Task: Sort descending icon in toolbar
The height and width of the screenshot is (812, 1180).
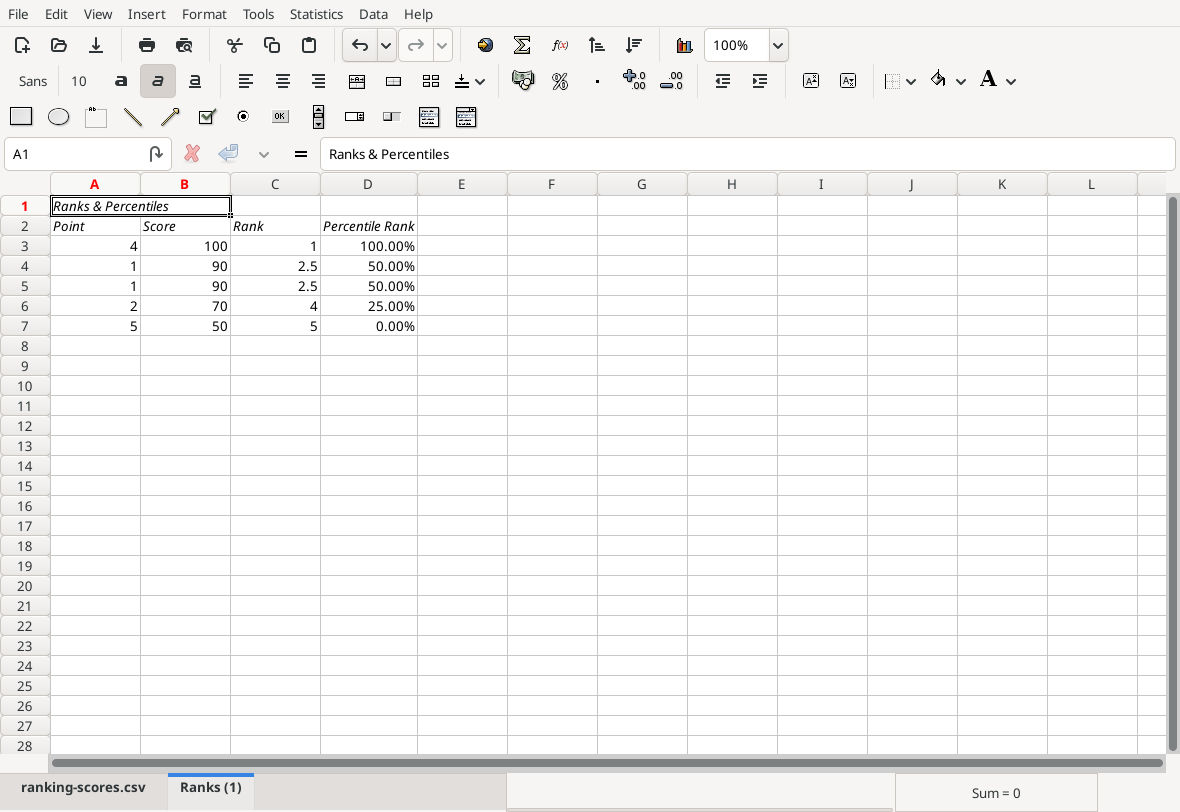Action: 634,45
